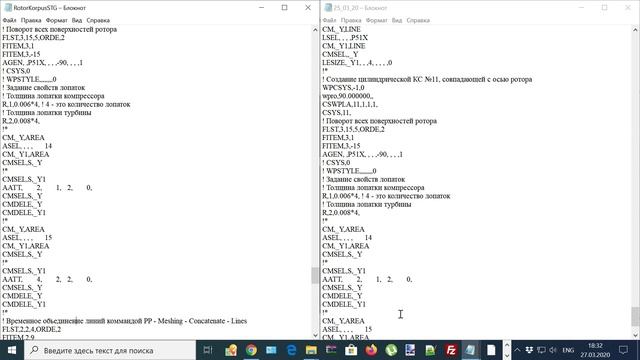640x360 pixels.
Task: Click line 'R,1,0.006*4' in left window
Action: pyautogui.click(x=66, y=104)
